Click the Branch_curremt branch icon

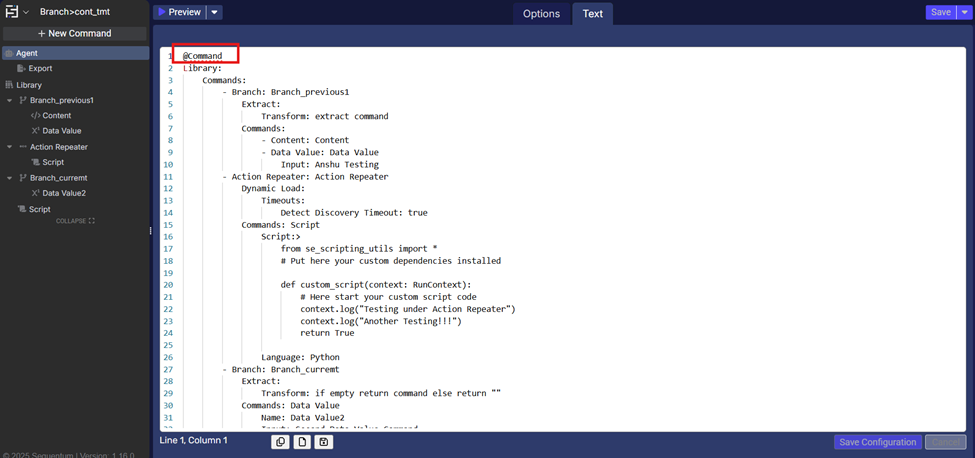click(x=22, y=178)
